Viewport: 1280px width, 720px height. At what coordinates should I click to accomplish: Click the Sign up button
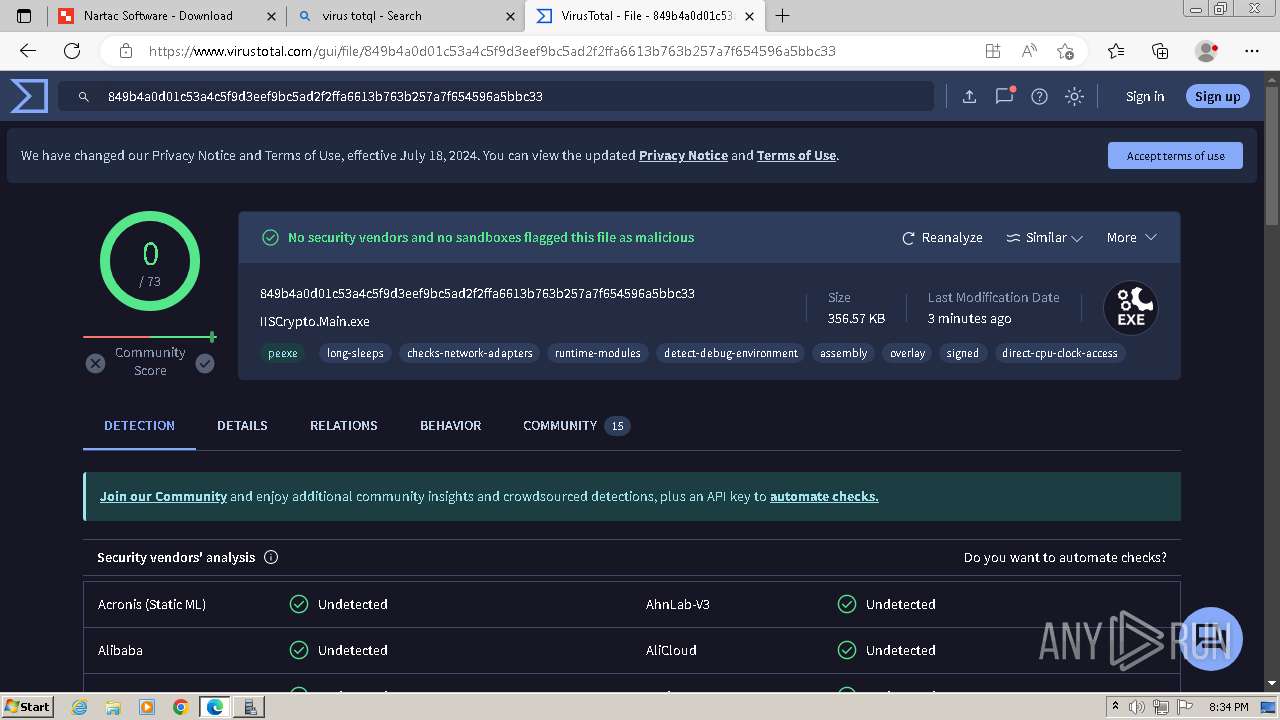pos(1217,97)
